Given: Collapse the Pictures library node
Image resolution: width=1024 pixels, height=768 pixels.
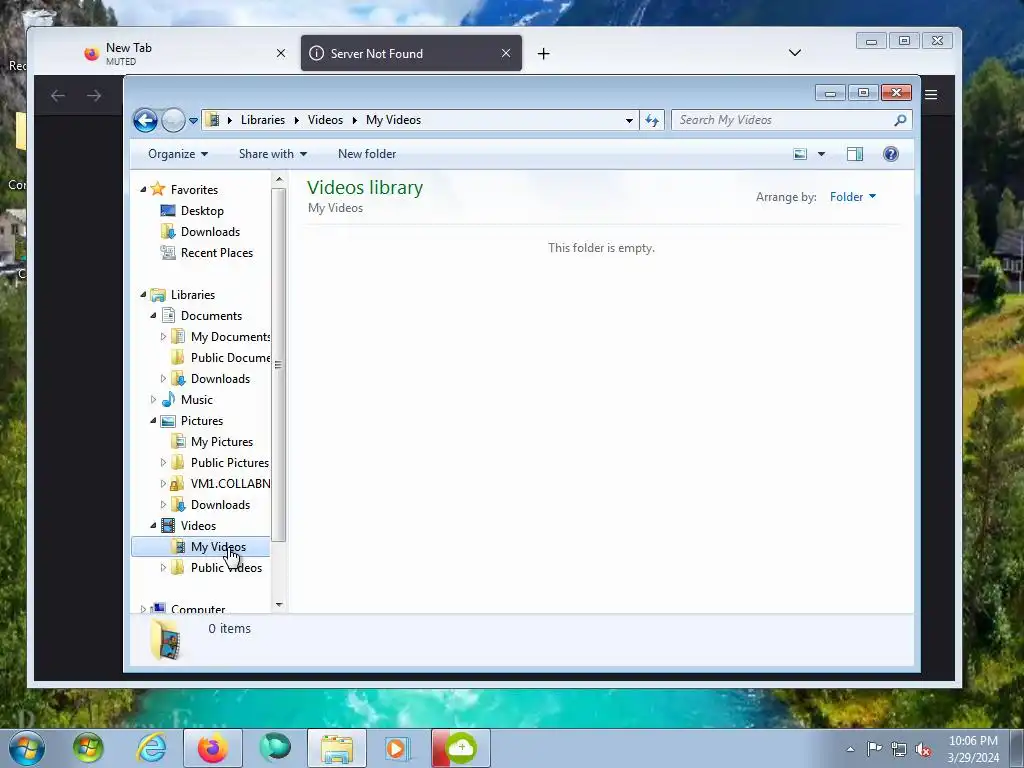Looking at the screenshot, I should (x=153, y=421).
